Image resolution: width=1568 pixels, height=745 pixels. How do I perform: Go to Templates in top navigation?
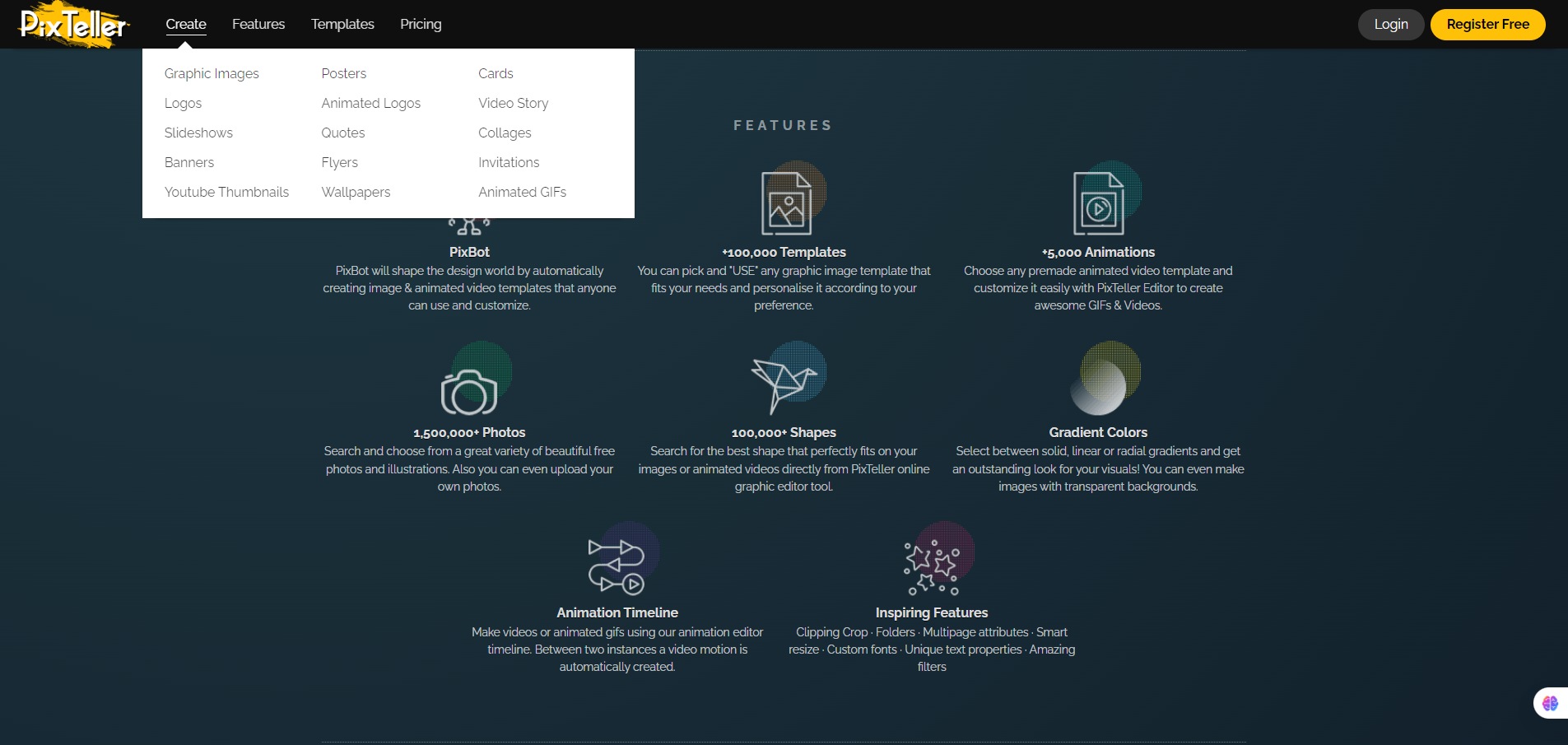pos(342,24)
